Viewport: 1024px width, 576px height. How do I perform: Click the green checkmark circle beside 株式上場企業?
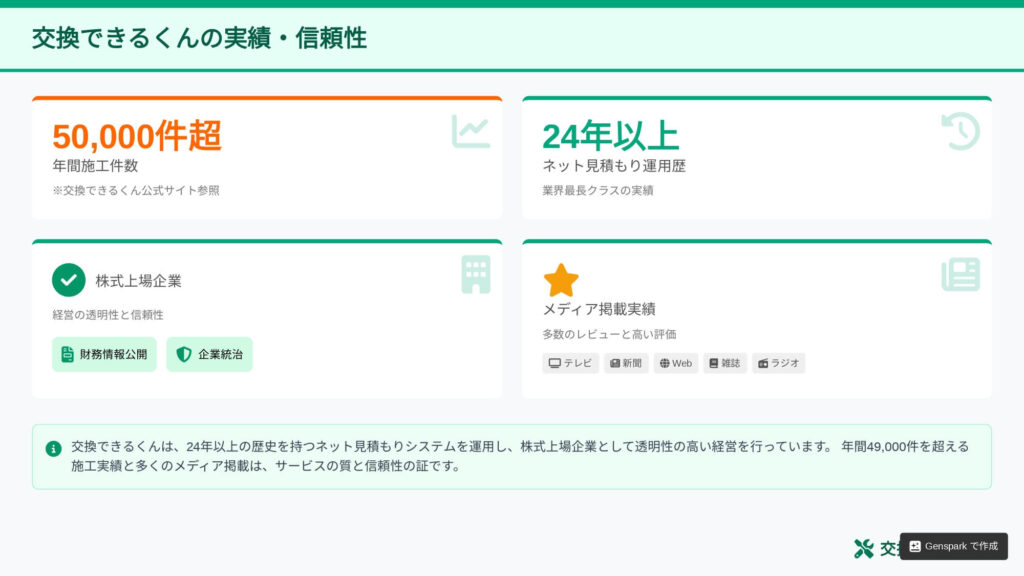coord(69,280)
